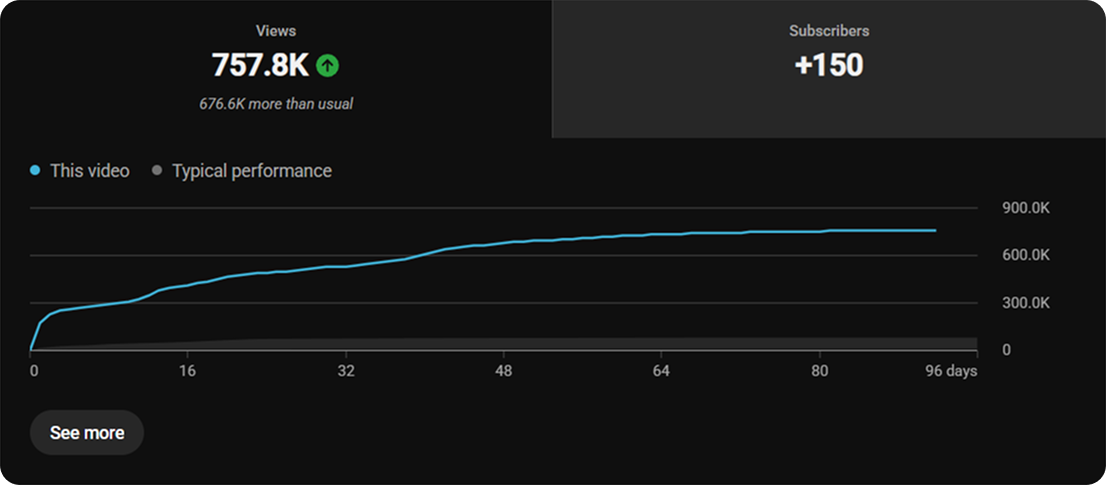
Task: Click the day 80 x-axis label
Action: pos(819,371)
